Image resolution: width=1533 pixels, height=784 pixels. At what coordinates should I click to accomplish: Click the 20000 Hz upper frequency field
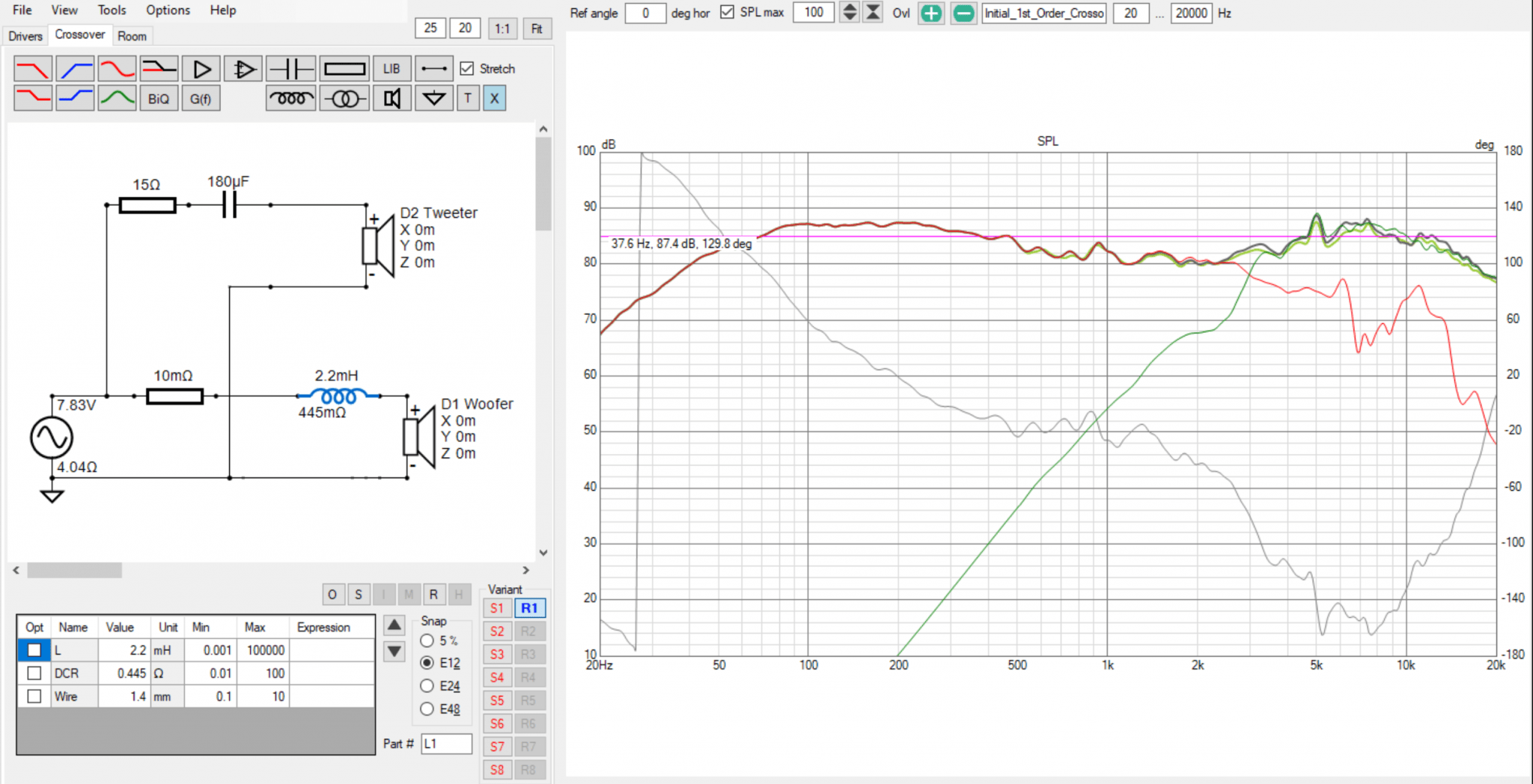(x=1191, y=13)
